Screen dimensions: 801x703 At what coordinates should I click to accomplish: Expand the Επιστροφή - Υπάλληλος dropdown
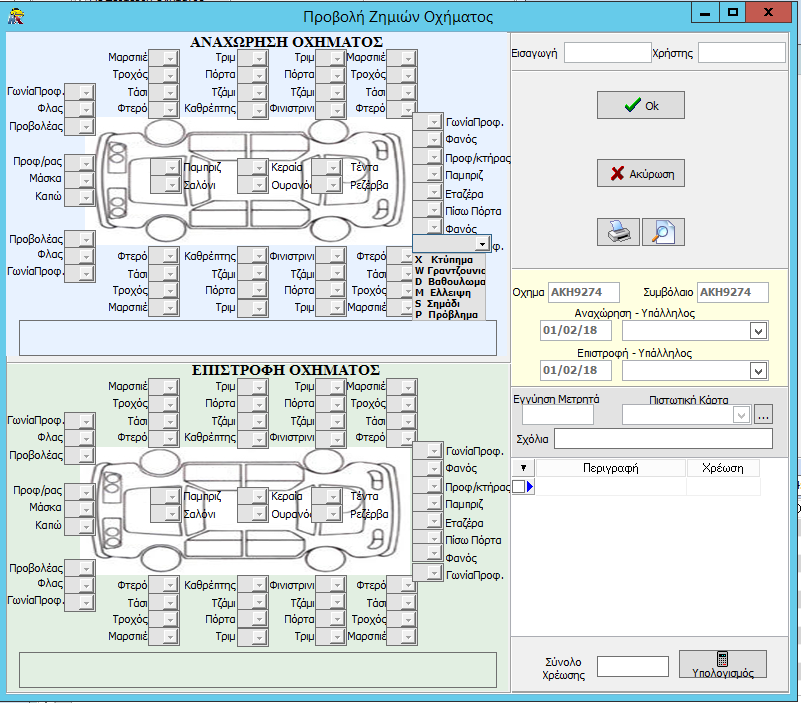tap(758, 371)
